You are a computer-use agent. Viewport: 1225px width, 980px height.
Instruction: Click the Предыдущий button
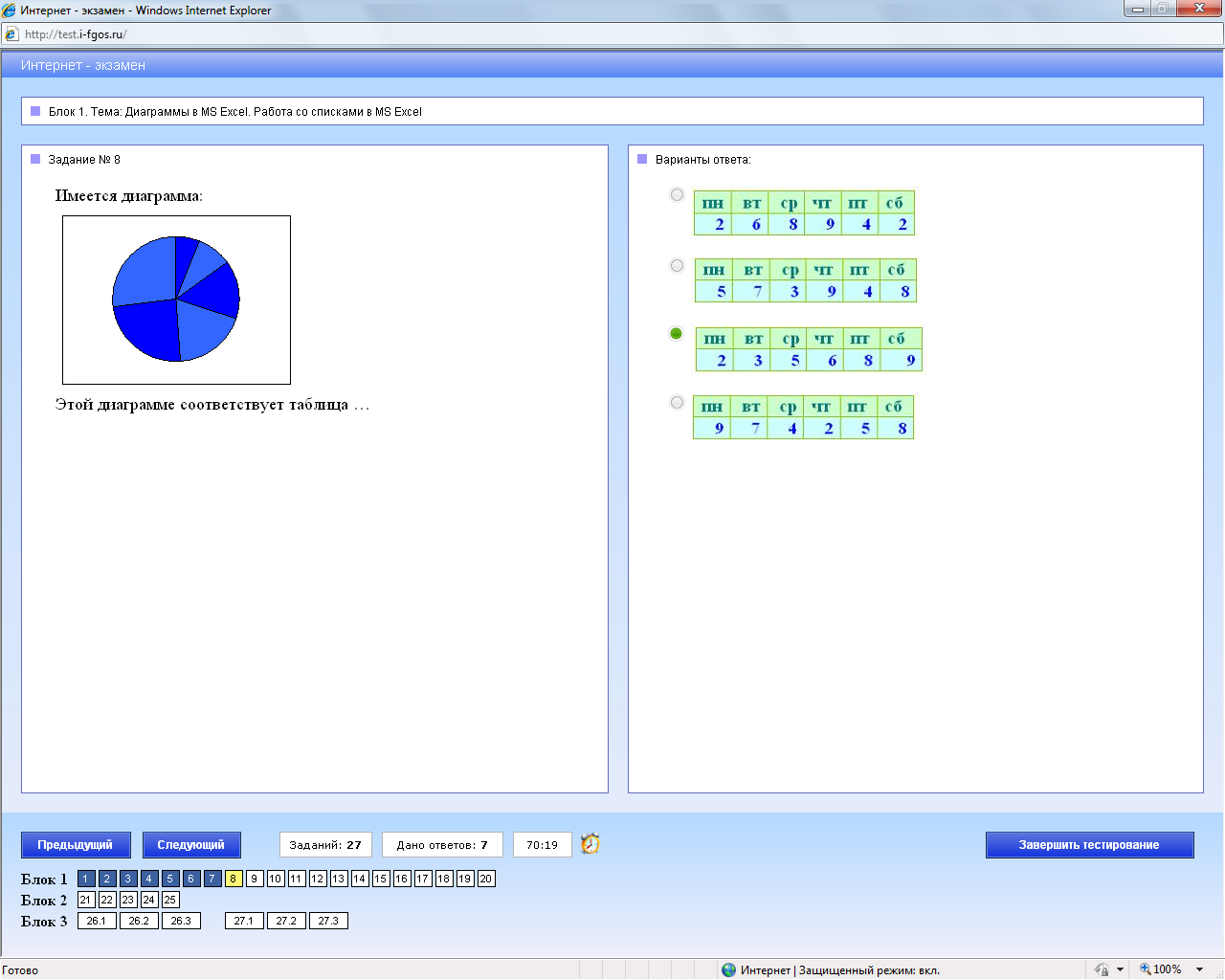click(x=75, y=845)
